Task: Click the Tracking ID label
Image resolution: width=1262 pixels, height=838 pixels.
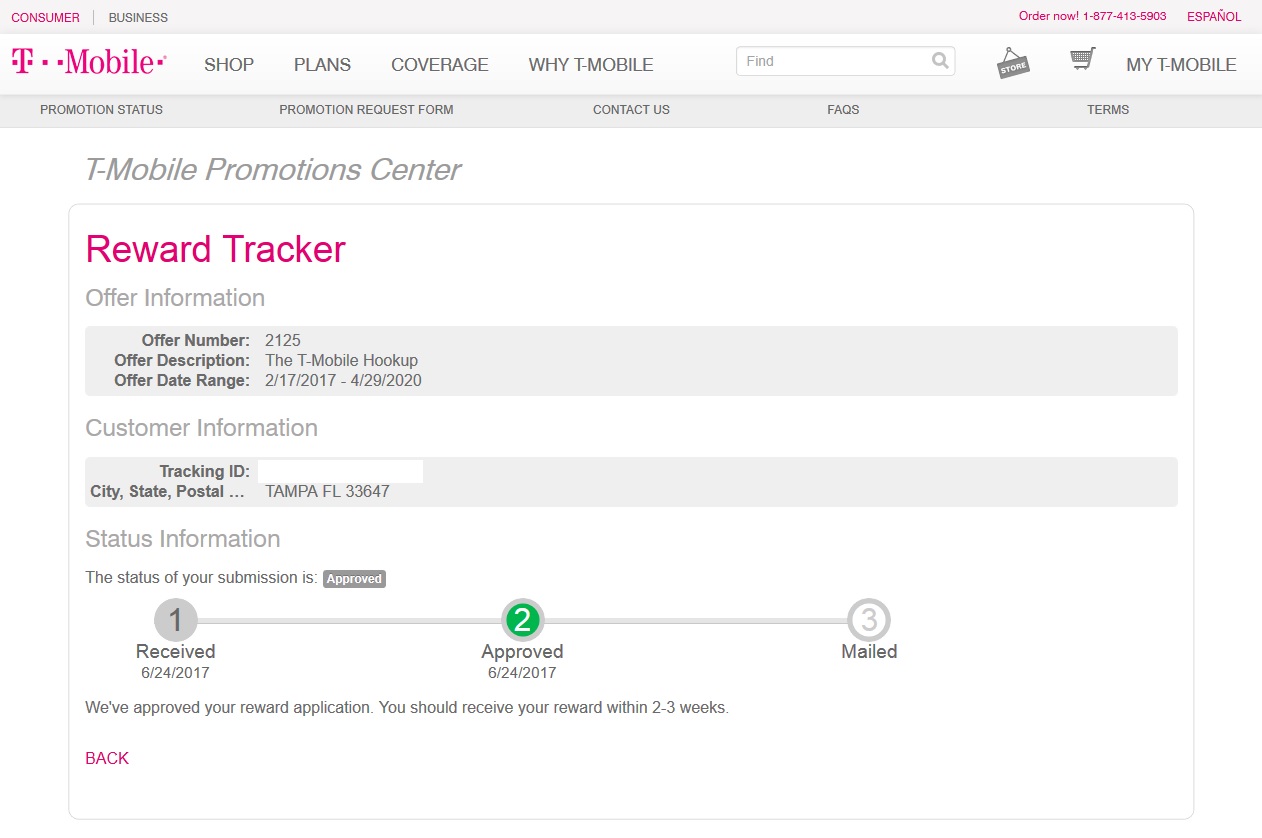Action: (205, 471)
